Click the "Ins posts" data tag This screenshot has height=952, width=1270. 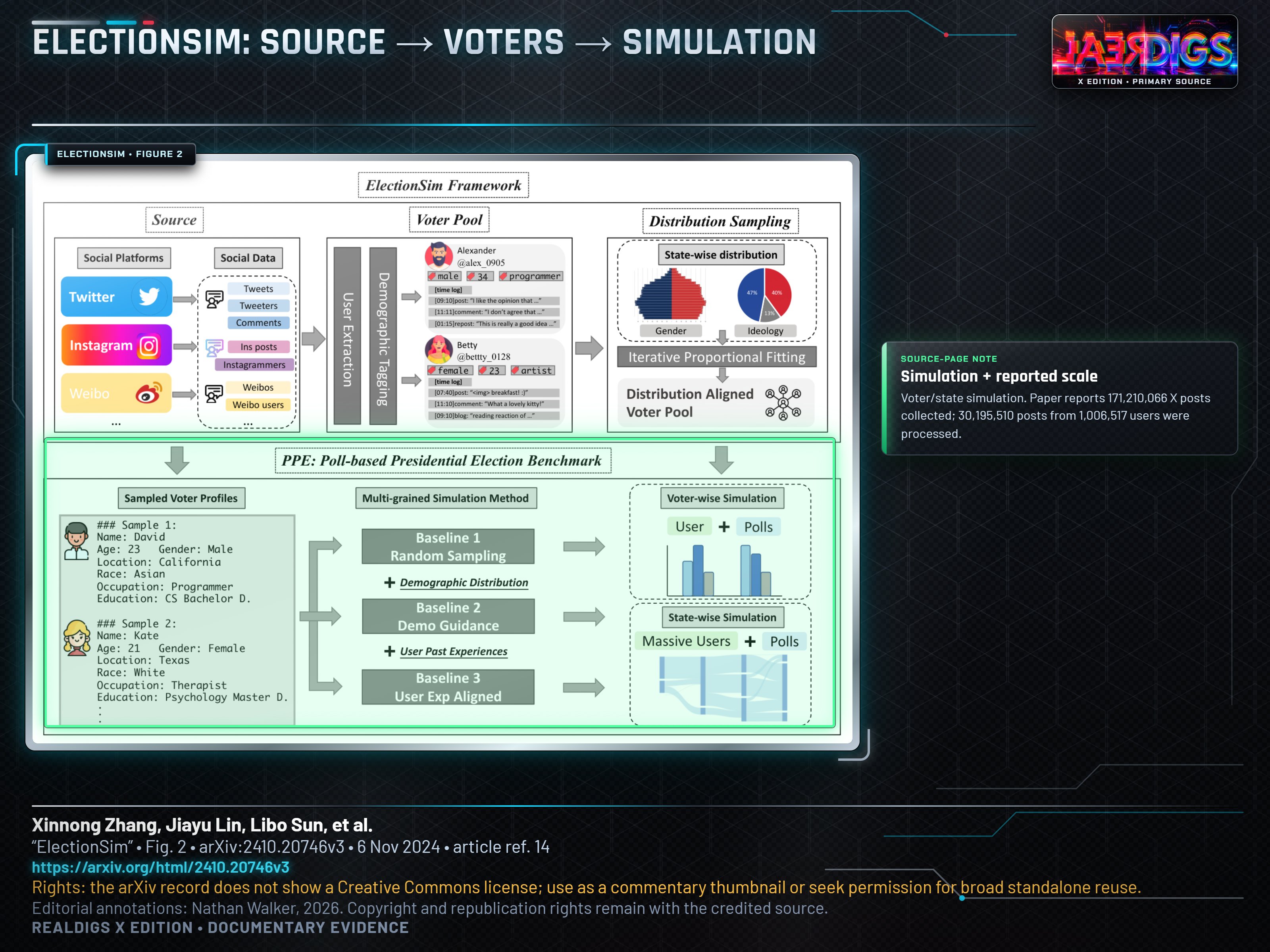coord(258,347)
